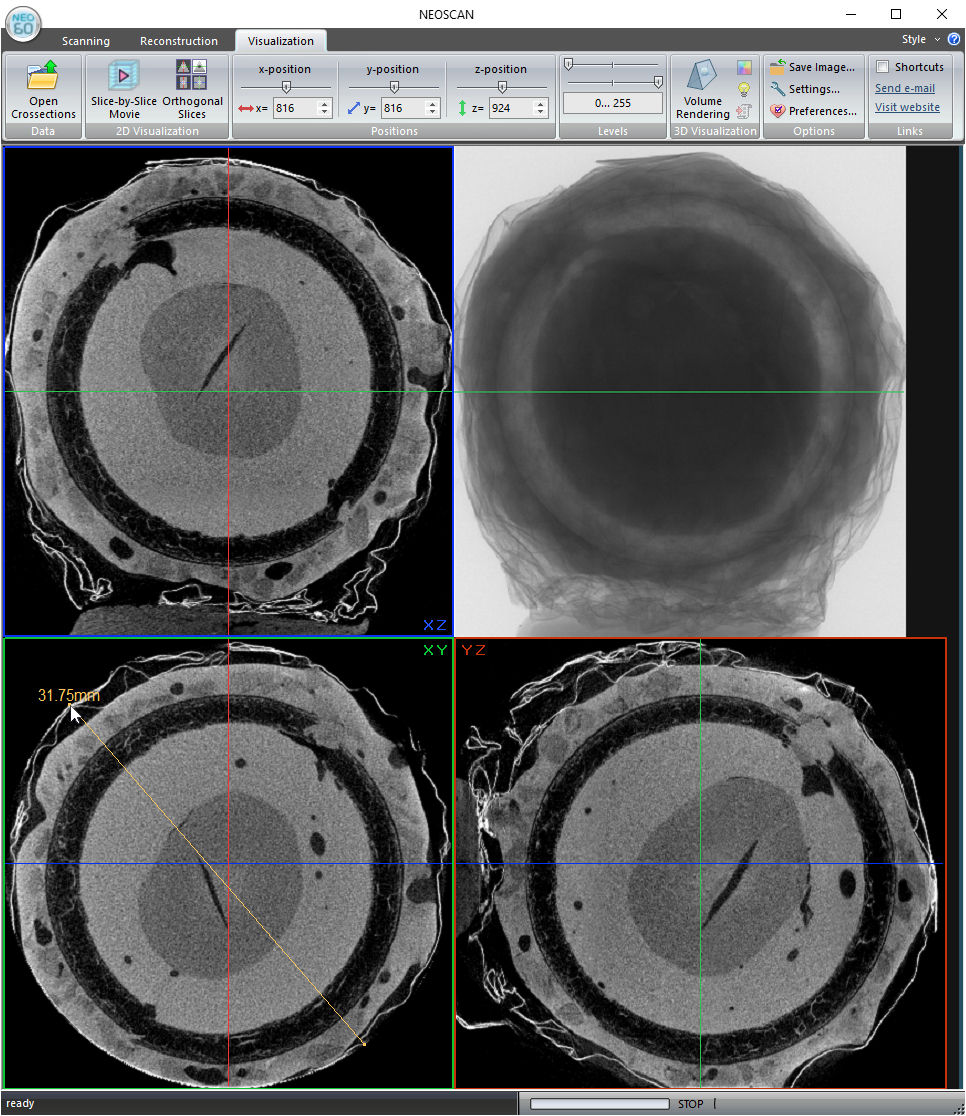
Task: Click the color palette icon in 3D Visualization
Action: [744, 68]
